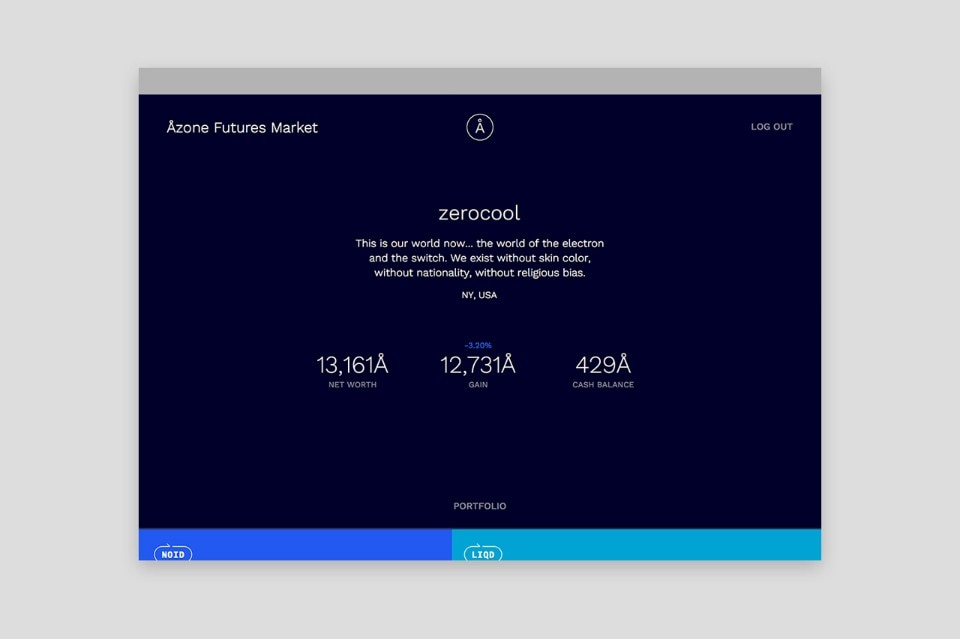Log out of the account

[x=771, y=127]
